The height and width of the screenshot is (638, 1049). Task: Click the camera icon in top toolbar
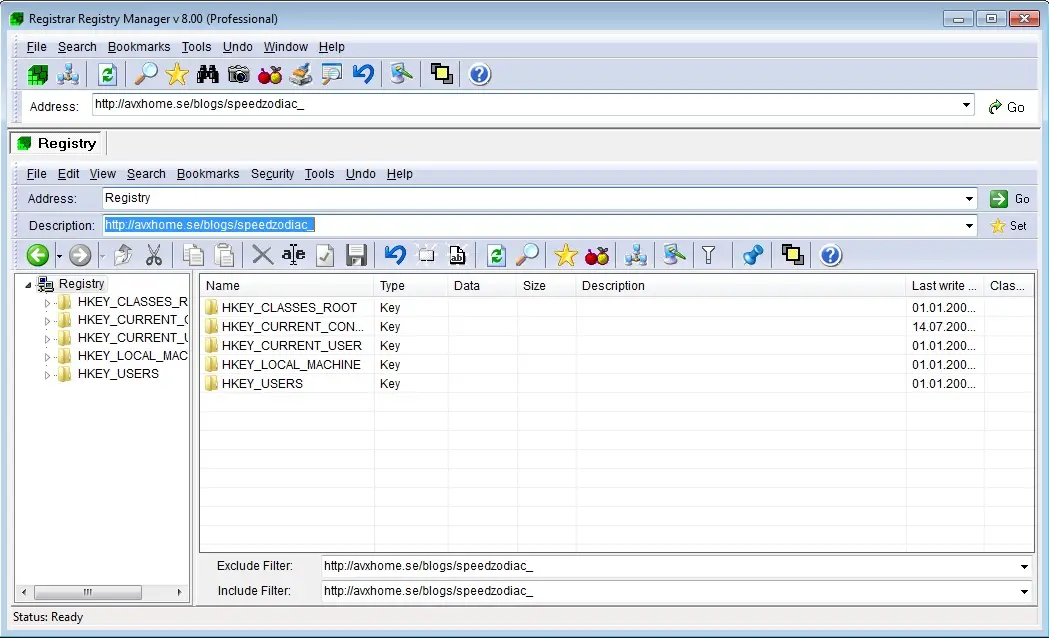pos(238,74)
